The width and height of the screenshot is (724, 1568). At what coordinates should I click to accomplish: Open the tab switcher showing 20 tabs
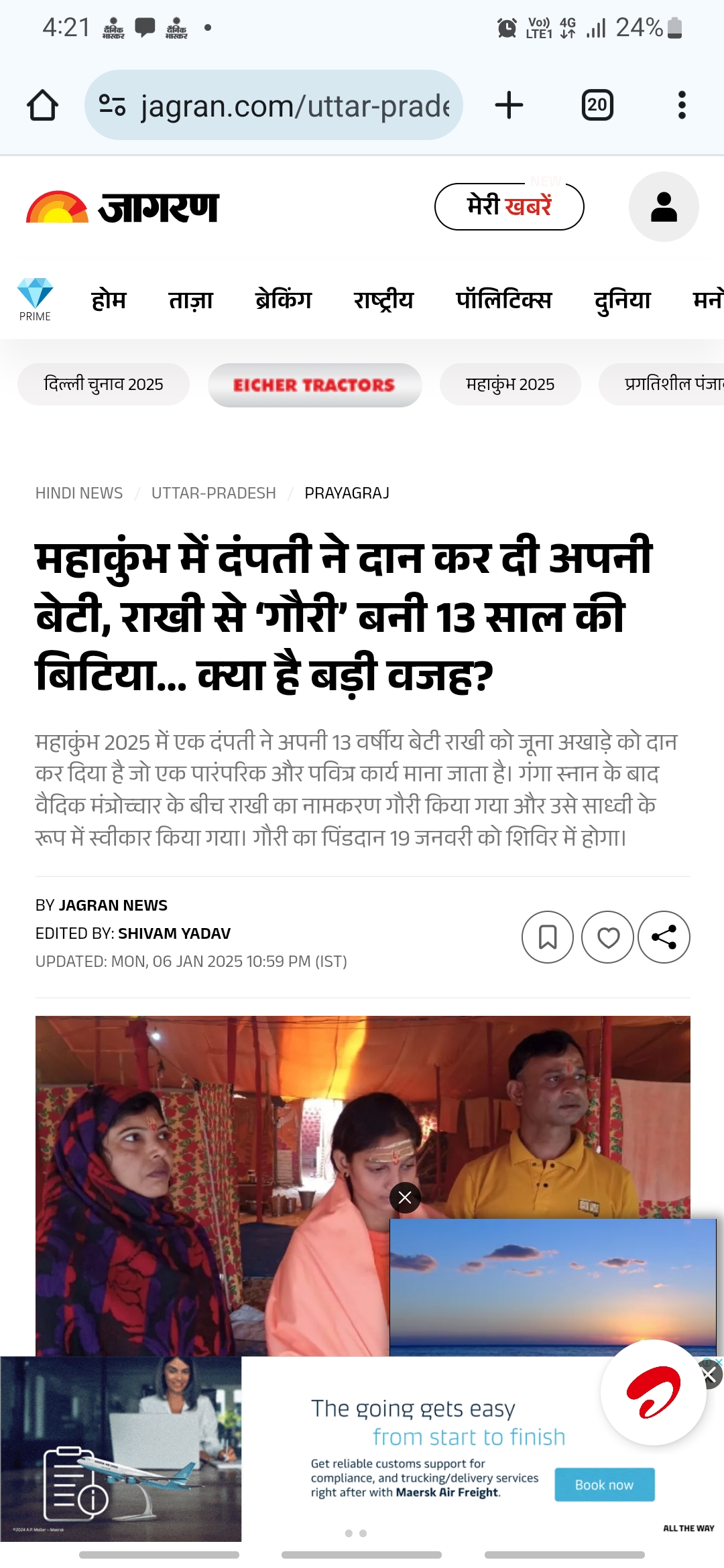tap(597, 105)
